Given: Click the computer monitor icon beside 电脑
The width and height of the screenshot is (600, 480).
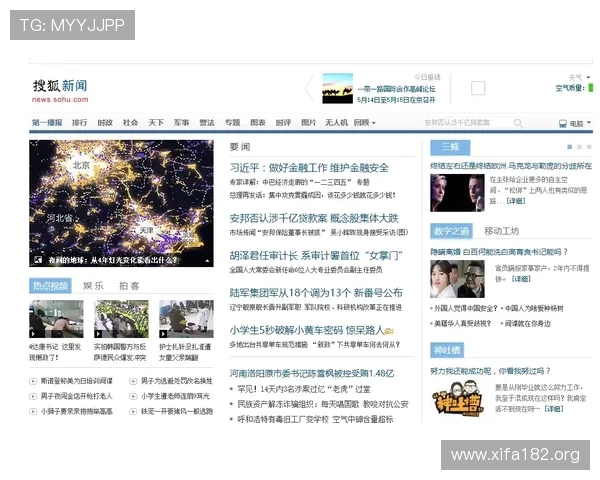Looking at the screenshot, I should [x=562, y=123].
